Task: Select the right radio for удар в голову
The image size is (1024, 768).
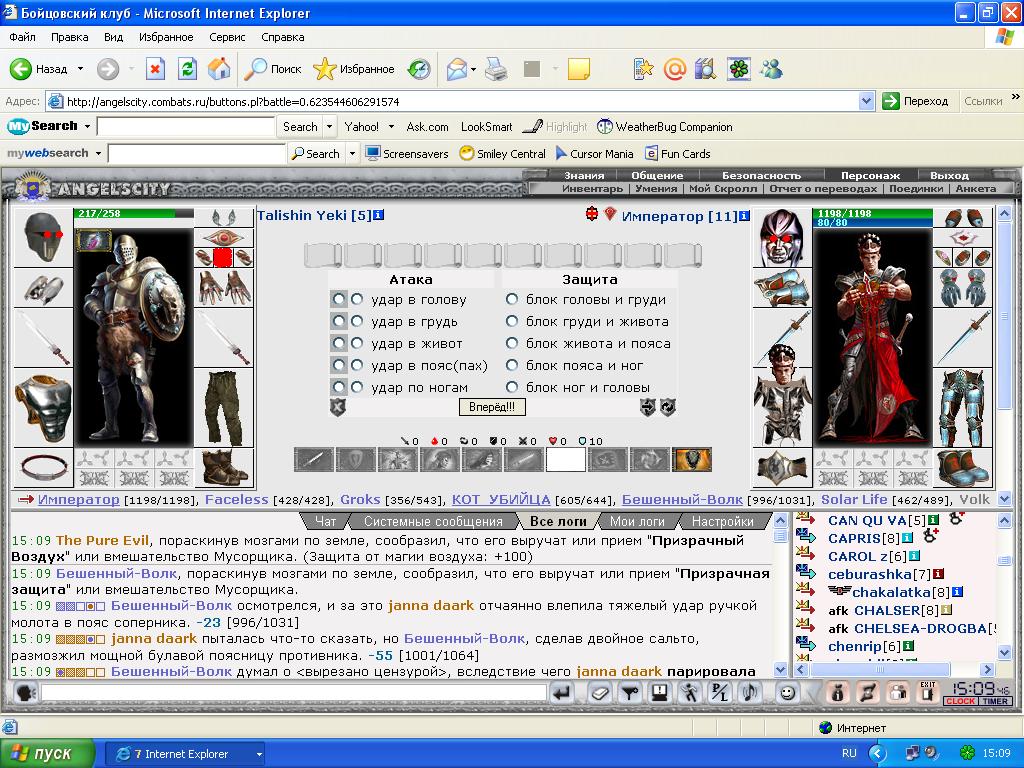Action: [357, 299]
